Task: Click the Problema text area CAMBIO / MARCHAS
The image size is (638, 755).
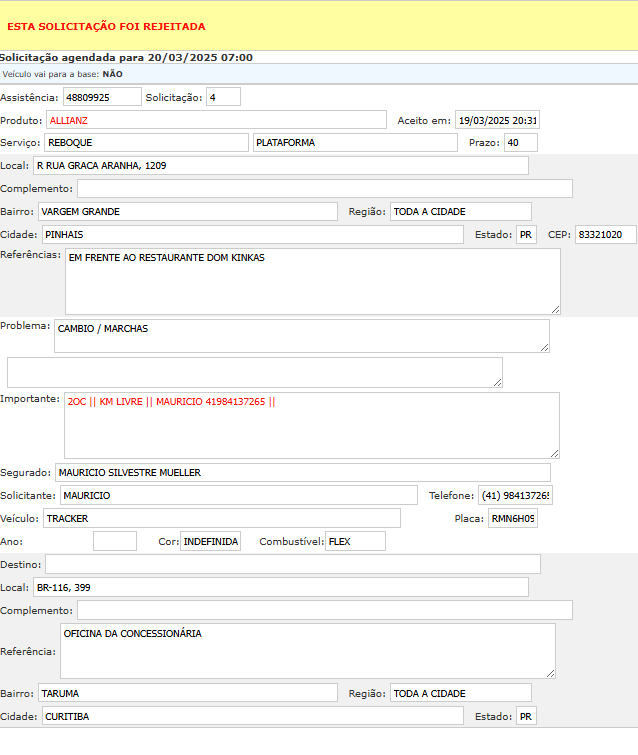Action: (301, 335)
